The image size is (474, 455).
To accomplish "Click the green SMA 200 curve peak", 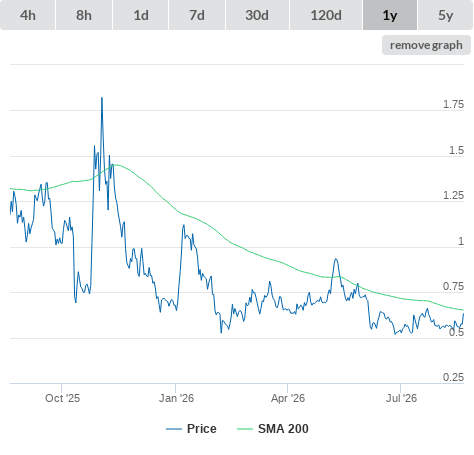I will point(115,165).
